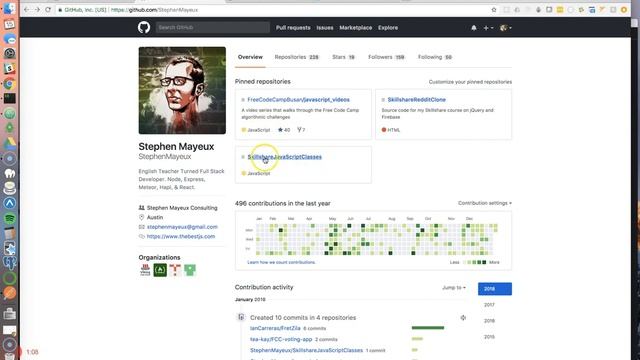The image size is (640, 360).
Task: Open the freeCodeCamp green organization avatar
Action: pos(160,270)
